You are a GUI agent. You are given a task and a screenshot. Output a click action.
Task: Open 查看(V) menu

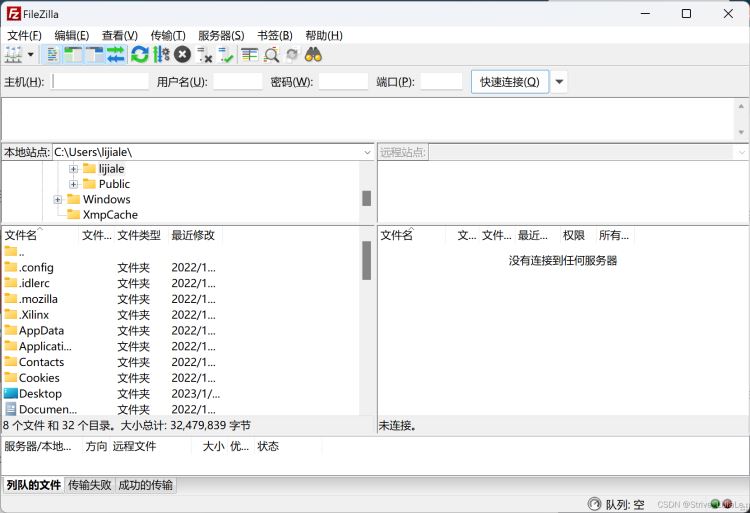coord(120,35)
